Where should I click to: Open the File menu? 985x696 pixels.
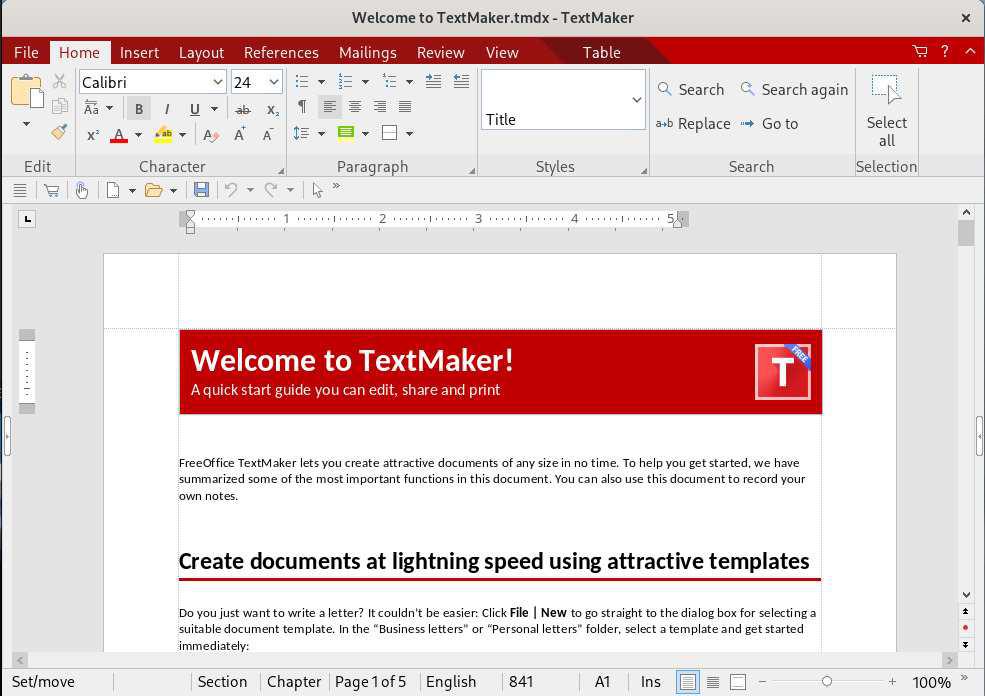pos(26,53)
